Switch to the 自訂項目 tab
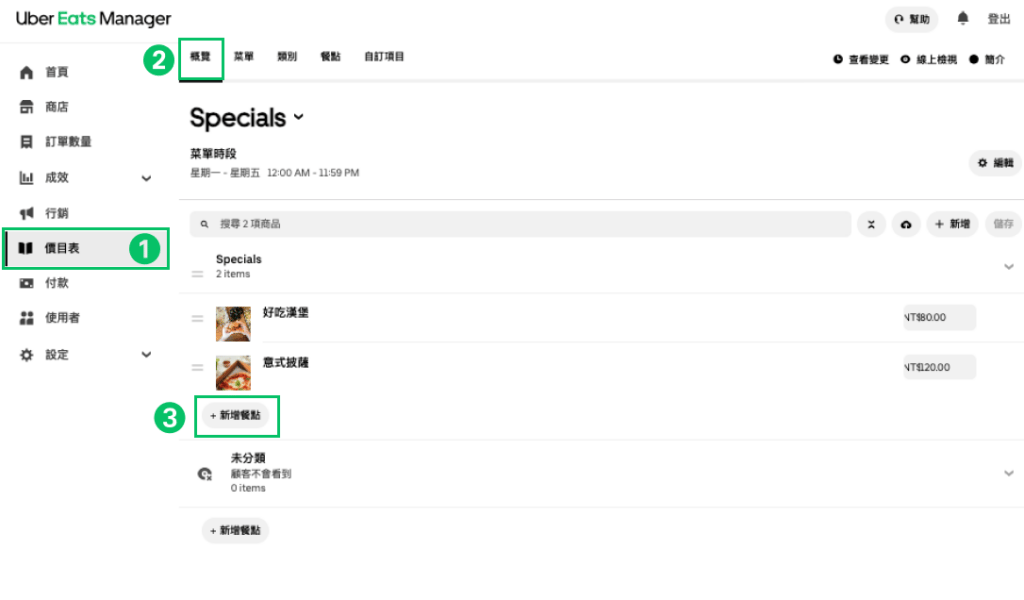 point(384,57)
